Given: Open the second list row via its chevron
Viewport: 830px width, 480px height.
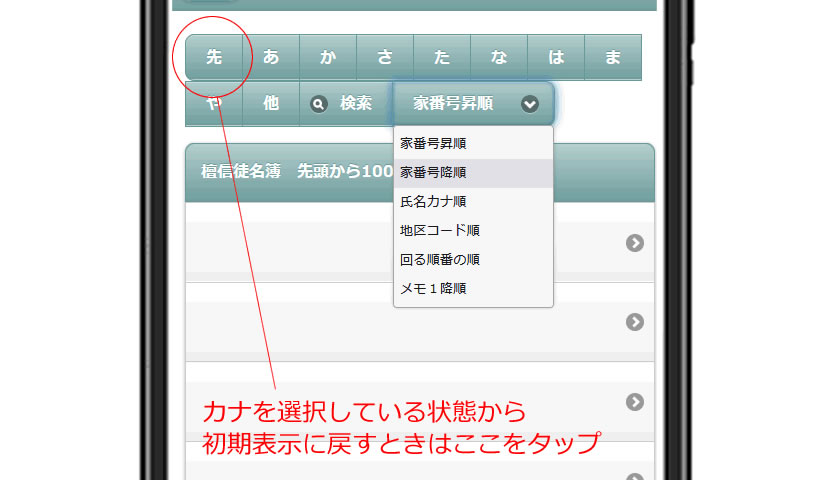Looking at the screenshot, I should coord(635,322).
